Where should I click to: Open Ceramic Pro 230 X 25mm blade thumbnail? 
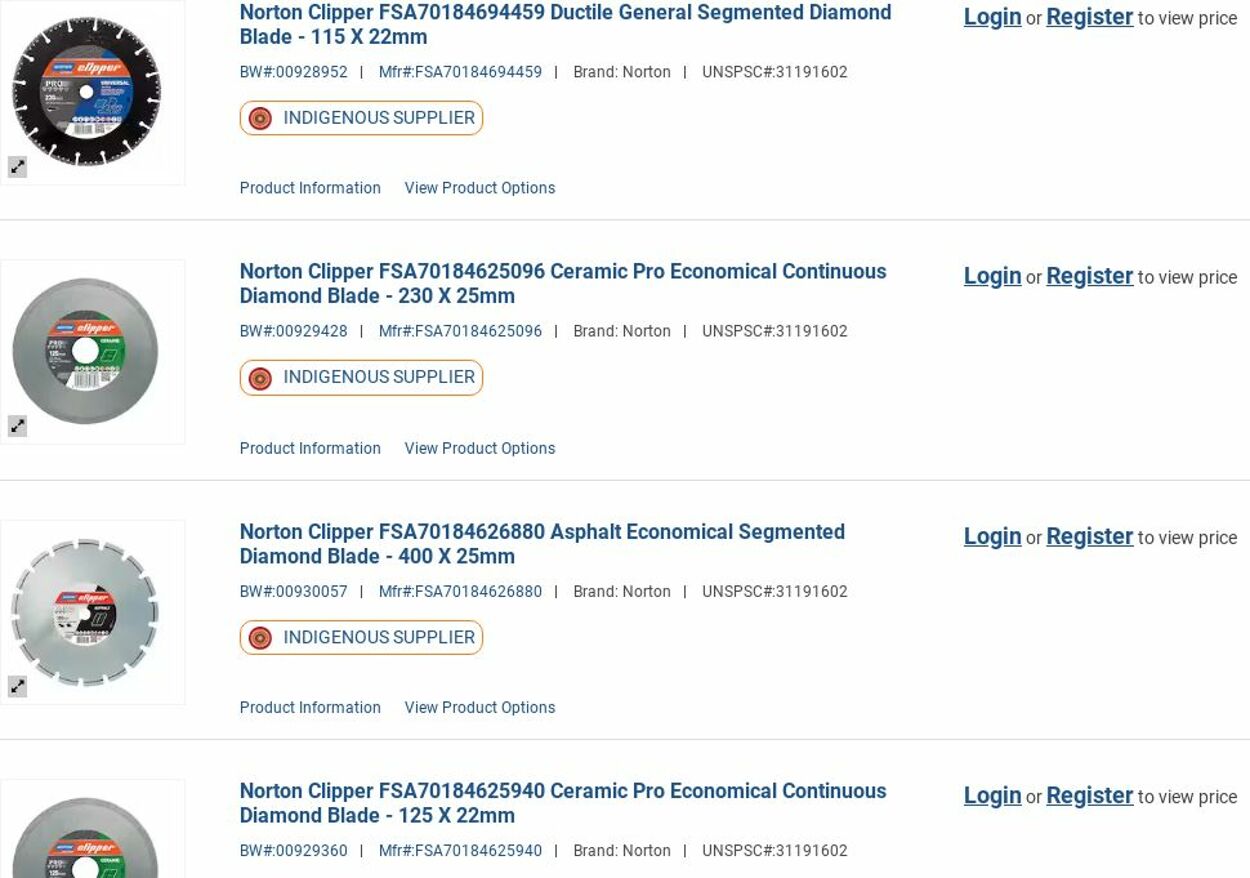(x=87, y=351)
